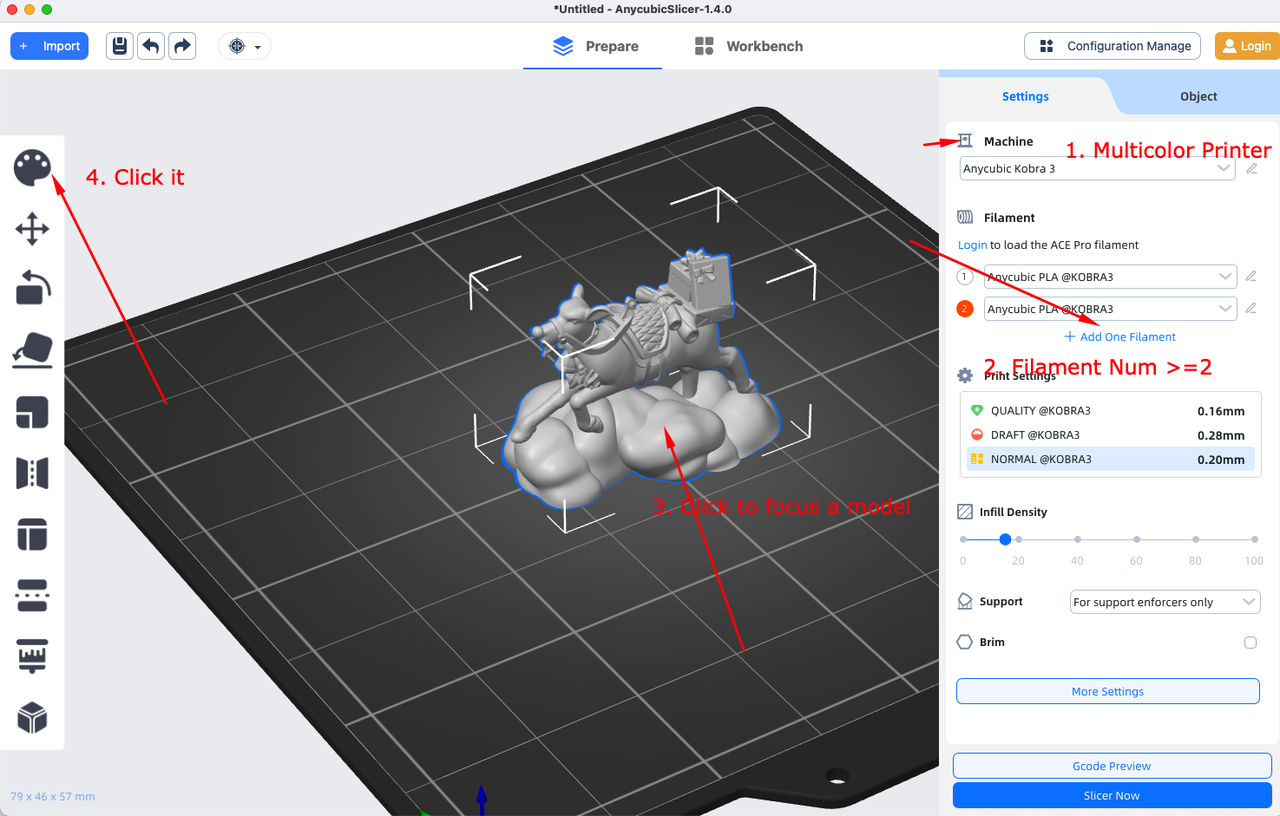Click the Infill Density section icon
The image size is (1280, 816).
965,512
